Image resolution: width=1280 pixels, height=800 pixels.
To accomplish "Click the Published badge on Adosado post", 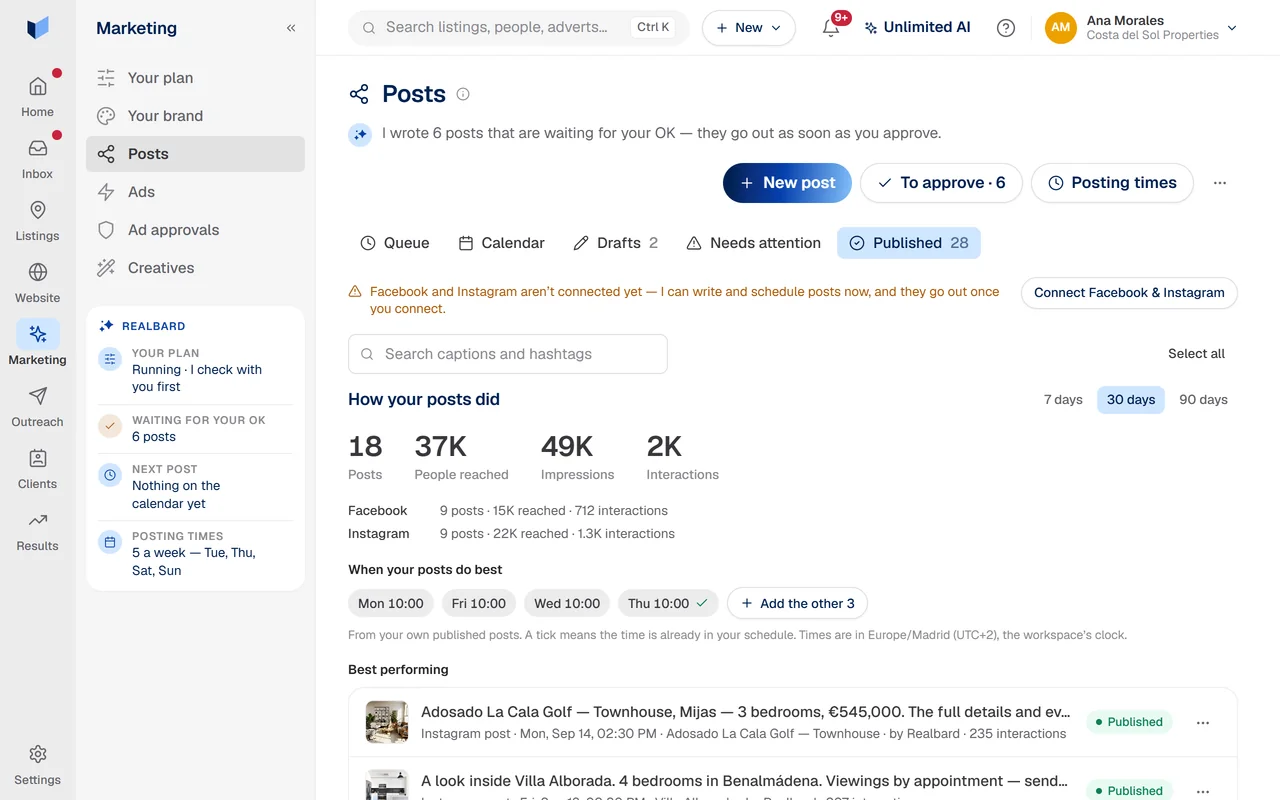I will (1129, 722).
